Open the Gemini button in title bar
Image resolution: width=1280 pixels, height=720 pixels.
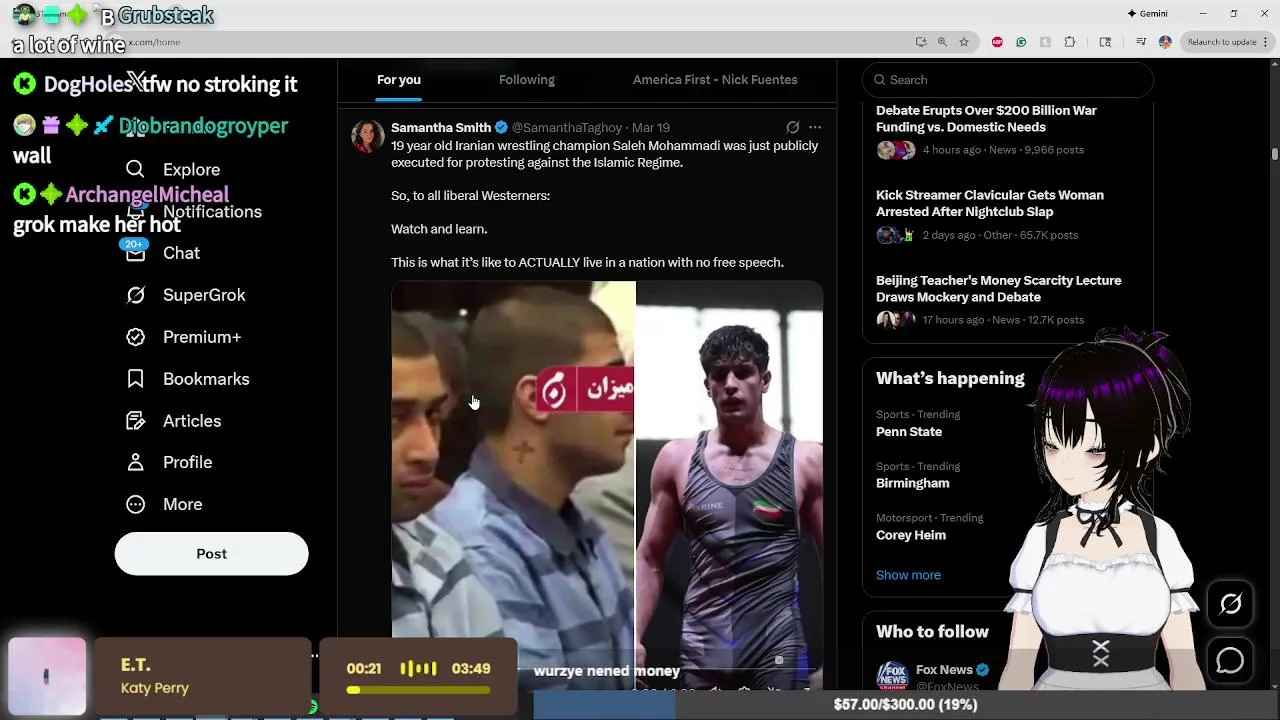[x=1147, y=14]
